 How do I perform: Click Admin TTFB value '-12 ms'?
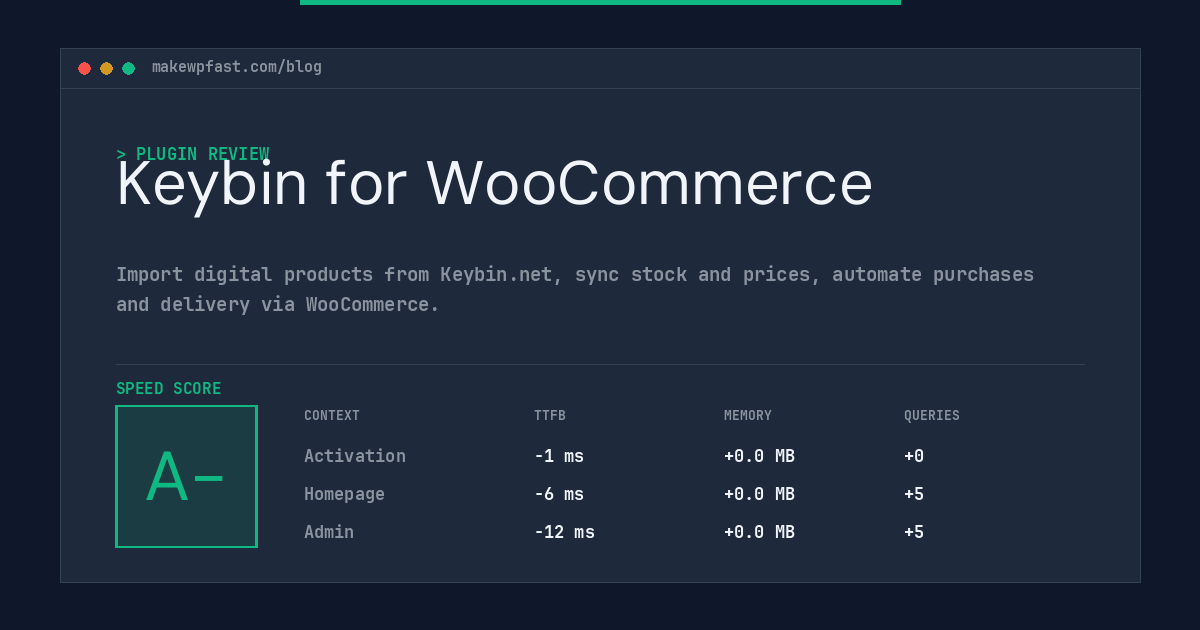point(564,532)
